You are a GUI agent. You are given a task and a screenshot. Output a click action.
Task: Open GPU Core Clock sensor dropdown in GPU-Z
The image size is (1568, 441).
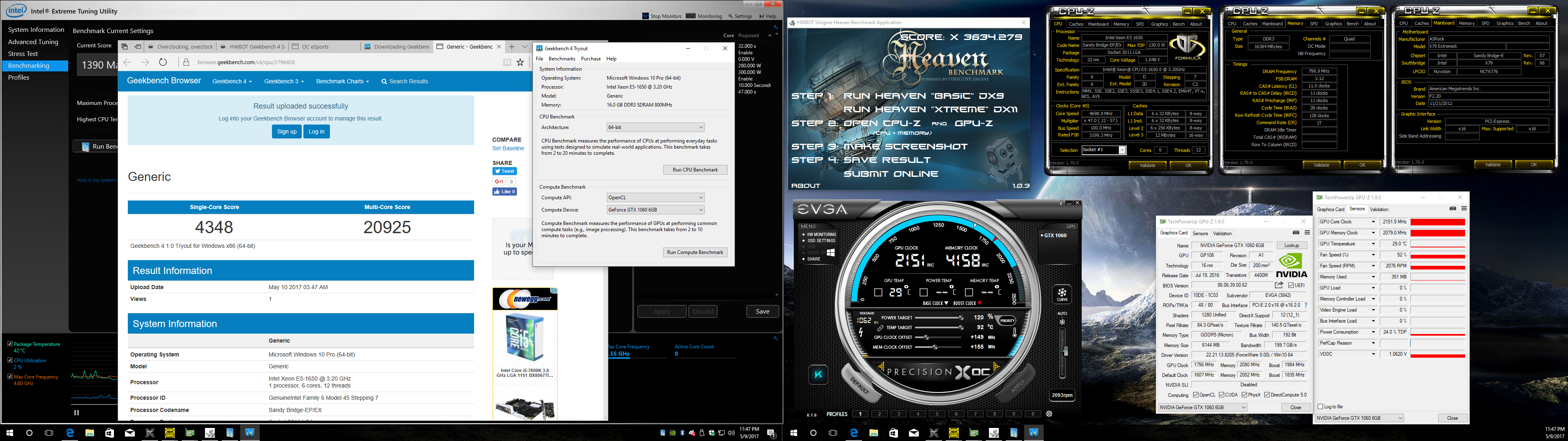[1373, 222]
